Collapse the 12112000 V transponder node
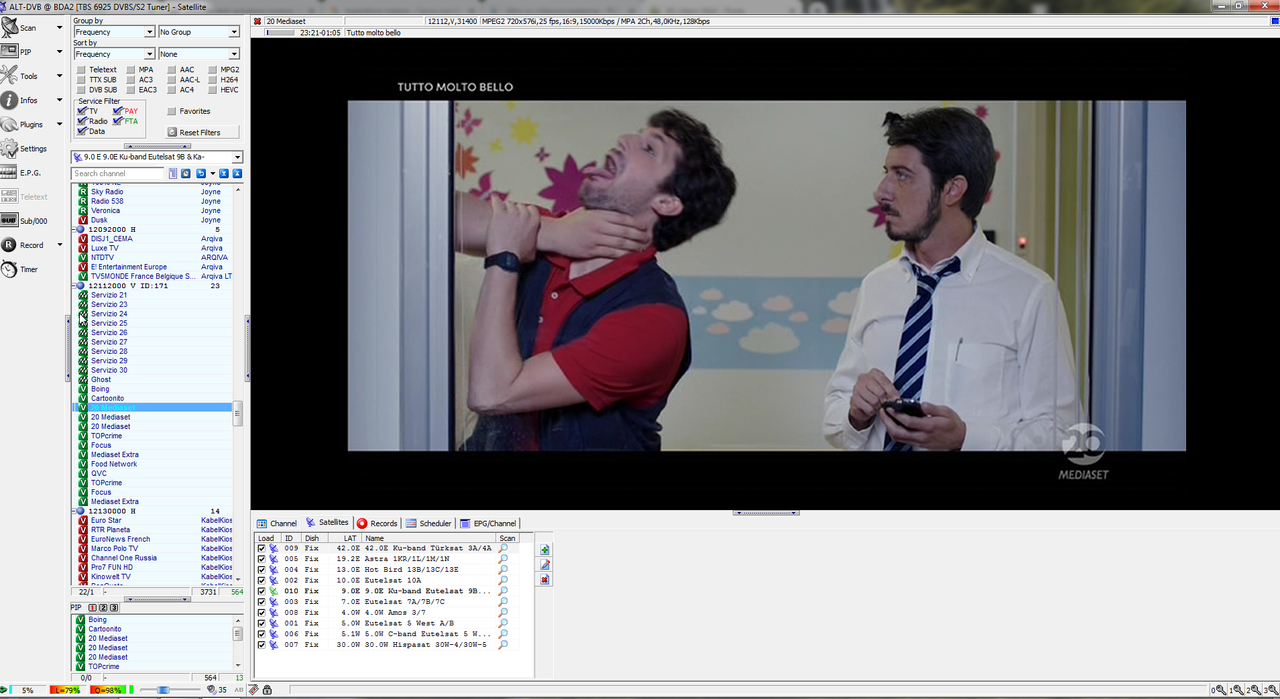Viewport: 1280px width, 699px height. tap(75, 286)
